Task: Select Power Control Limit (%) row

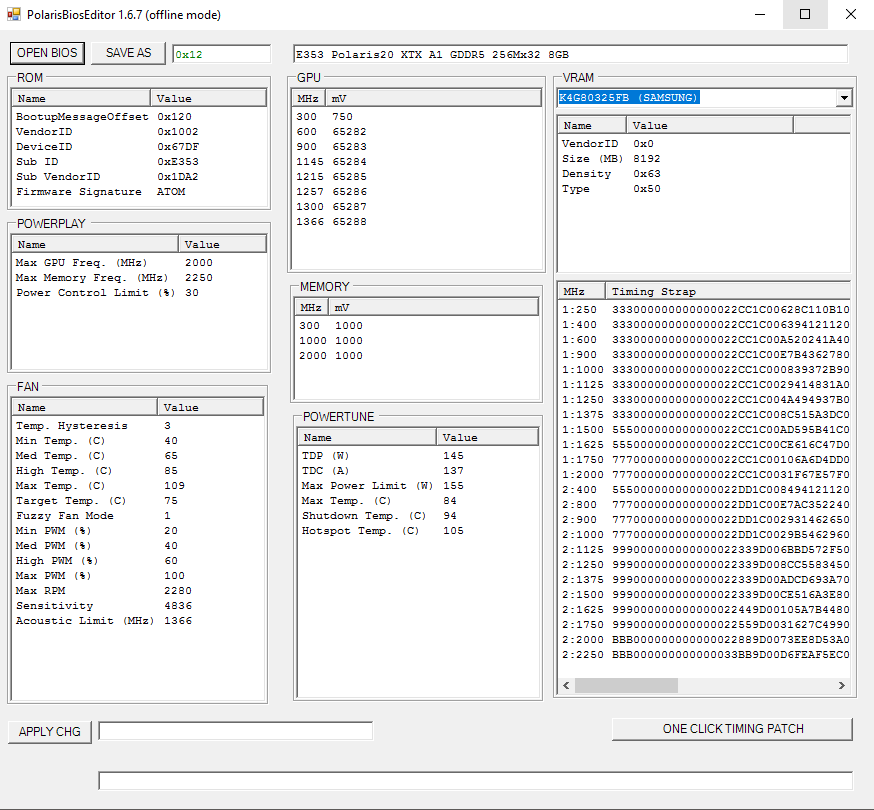Action: coord(139,293)
